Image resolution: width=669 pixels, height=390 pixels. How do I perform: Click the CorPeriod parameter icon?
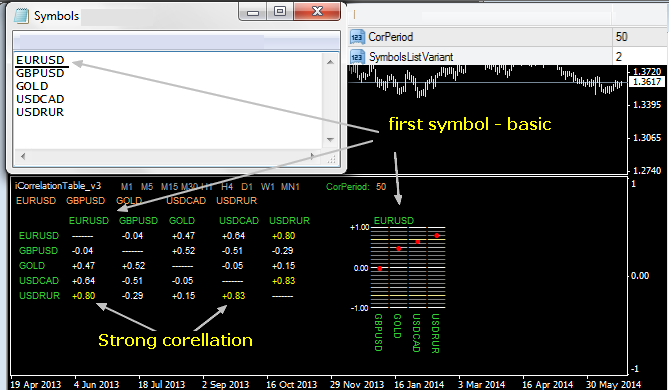357,37
